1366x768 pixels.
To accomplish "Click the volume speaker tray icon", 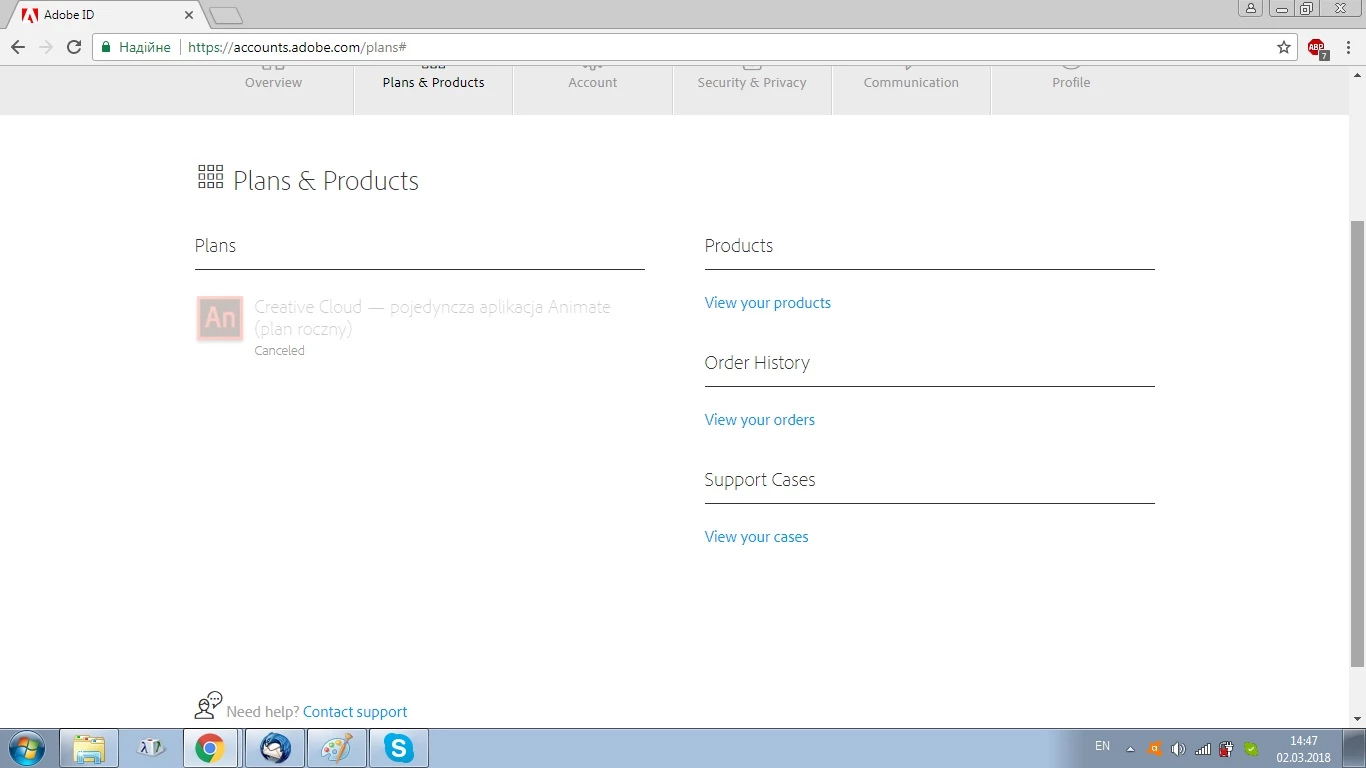I will point(1178,749).
